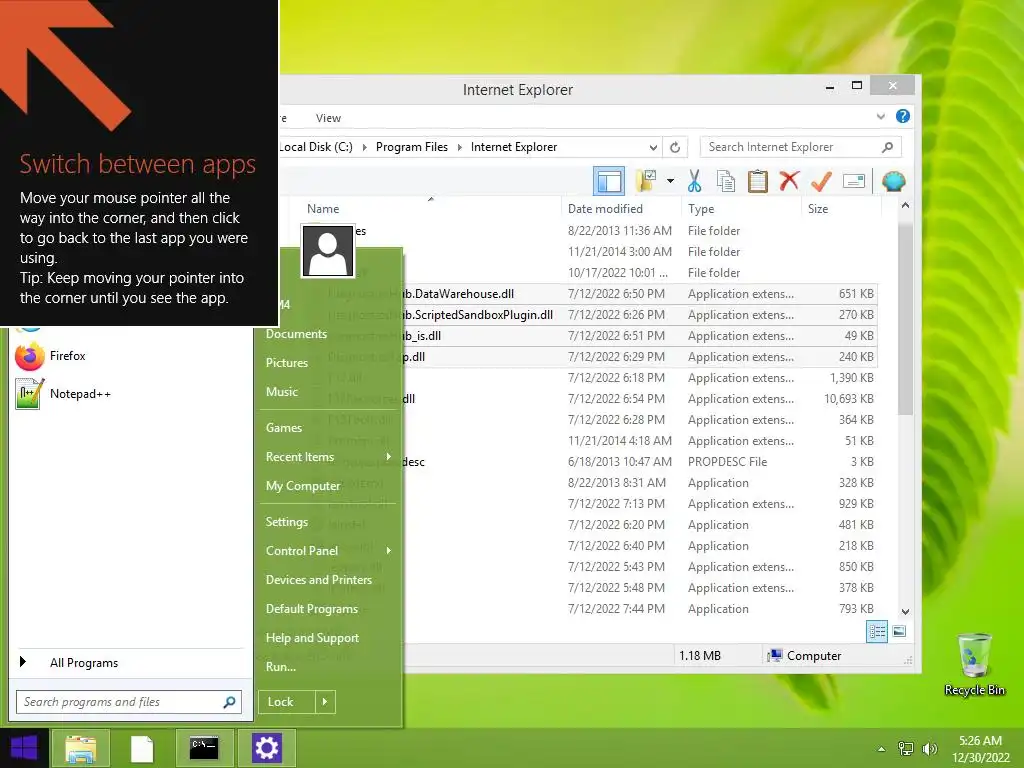Click the Copy documents icon
The height and width of the screenshot is (768, 1024).
click(726, 181)
